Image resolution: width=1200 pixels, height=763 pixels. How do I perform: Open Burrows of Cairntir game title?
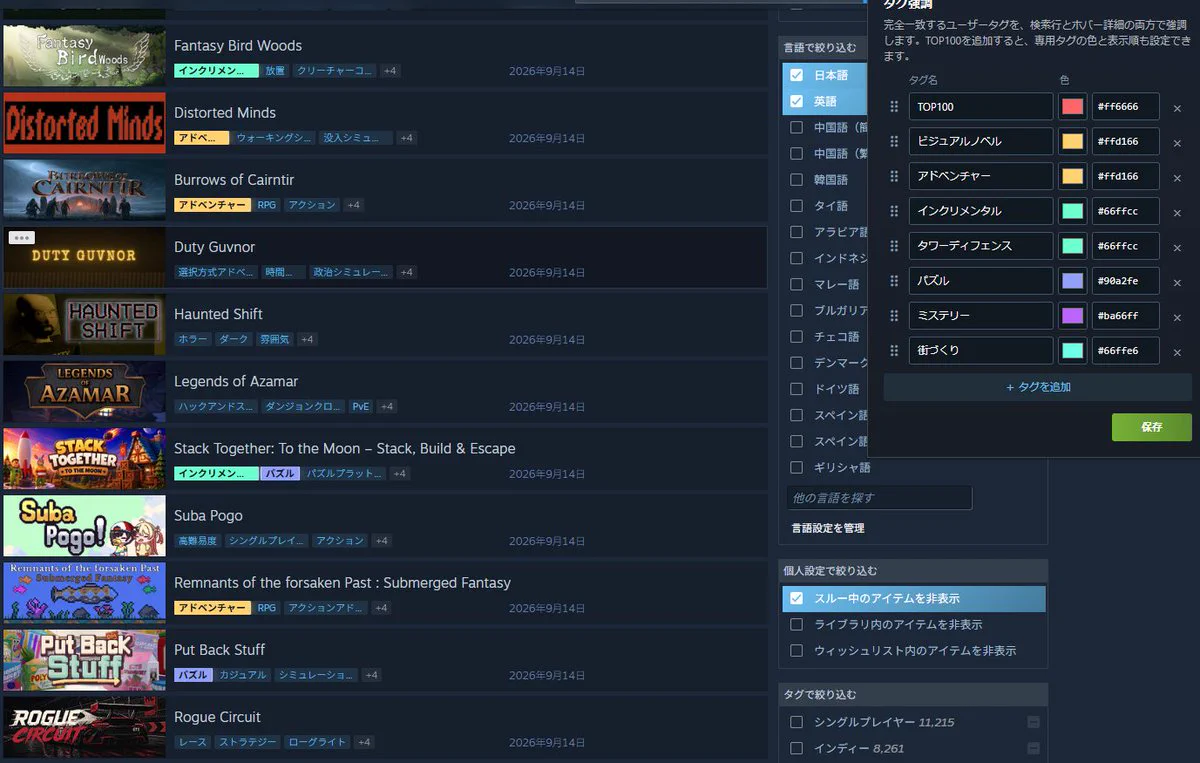tap(234, 180)
